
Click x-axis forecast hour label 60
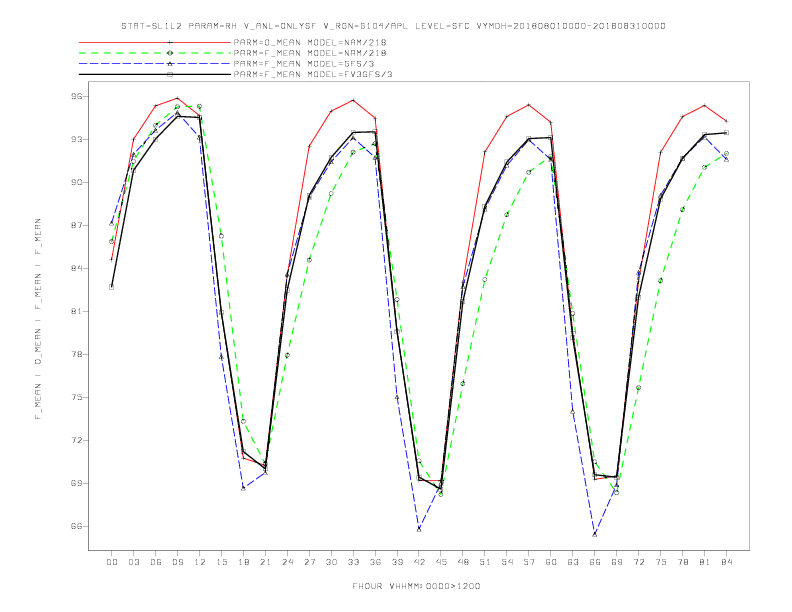551,562
